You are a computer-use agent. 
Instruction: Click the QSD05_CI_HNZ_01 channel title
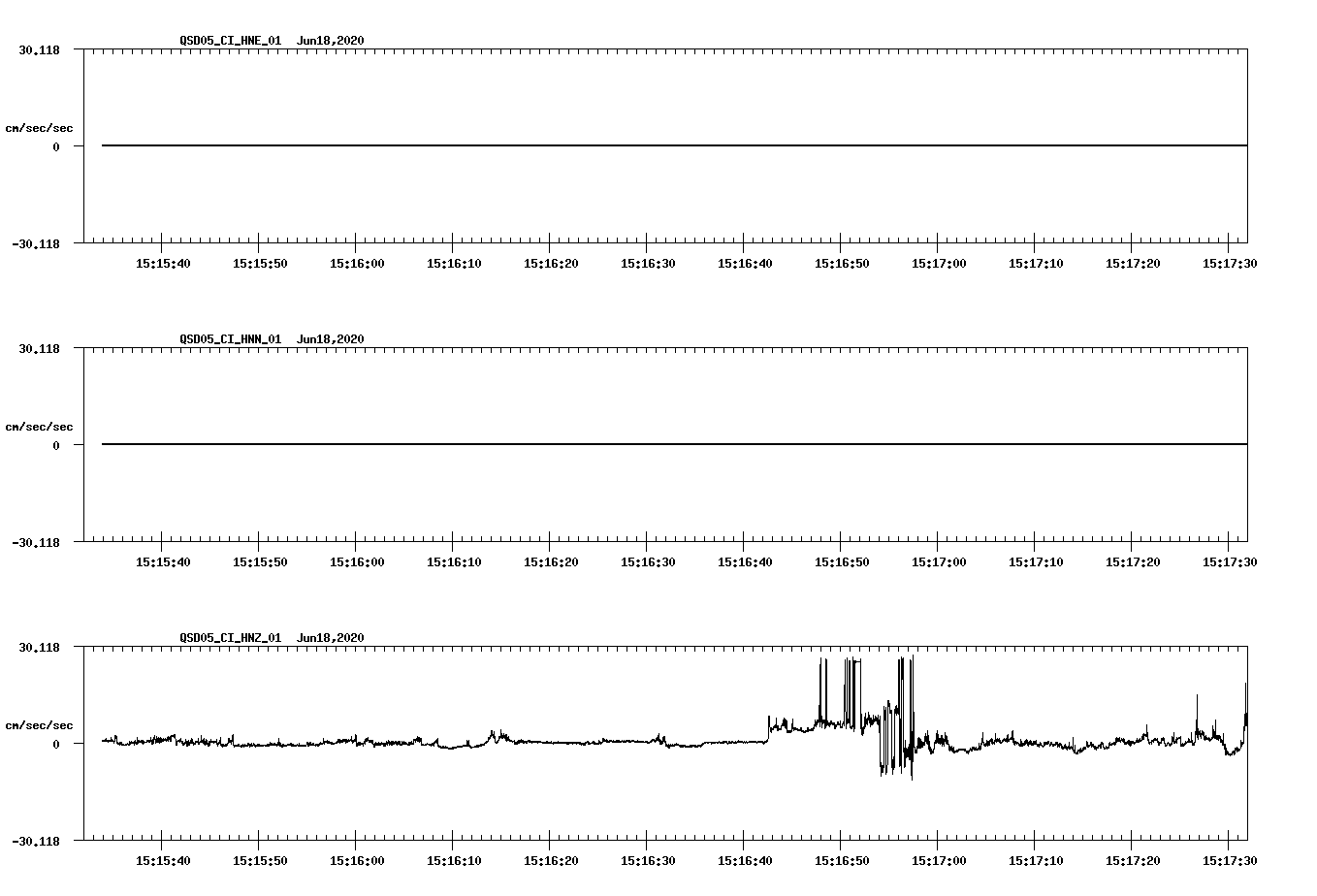pyautogui.click(x=231, y=638)
